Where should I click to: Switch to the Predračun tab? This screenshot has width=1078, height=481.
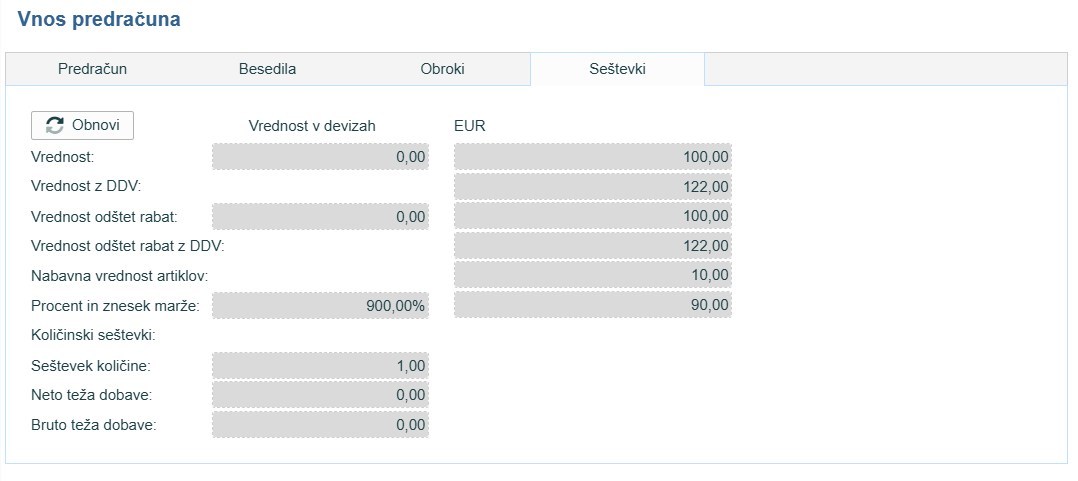(x=92, y=69)
